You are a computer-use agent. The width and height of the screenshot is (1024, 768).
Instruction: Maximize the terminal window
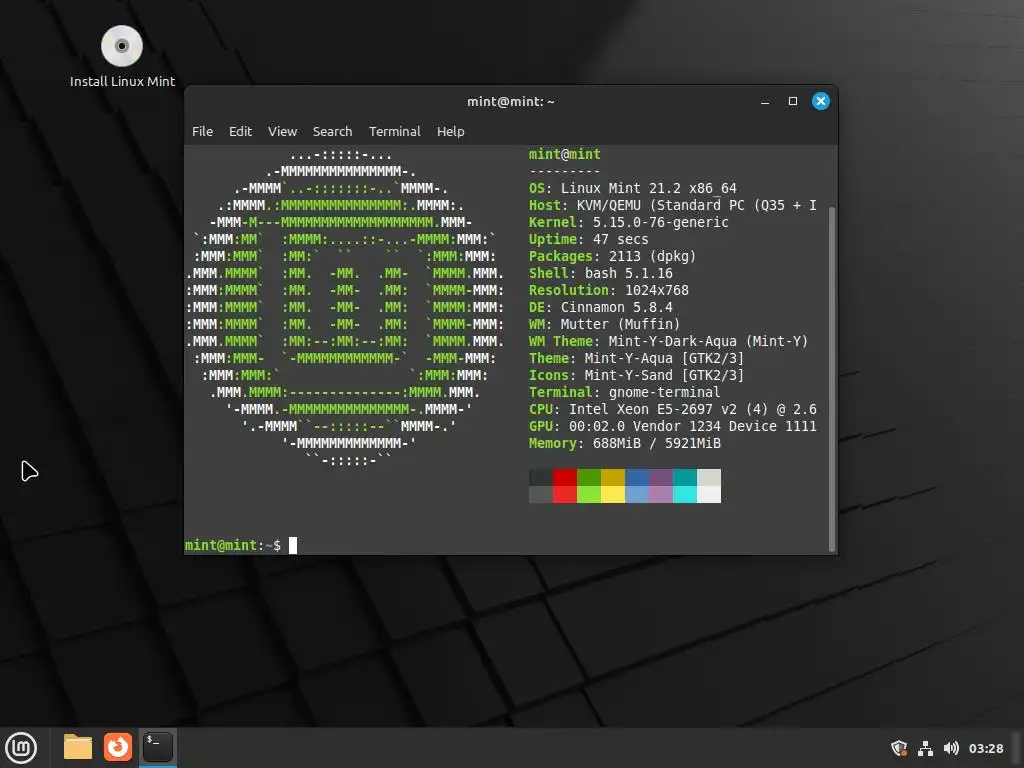(x=793, y=101)
